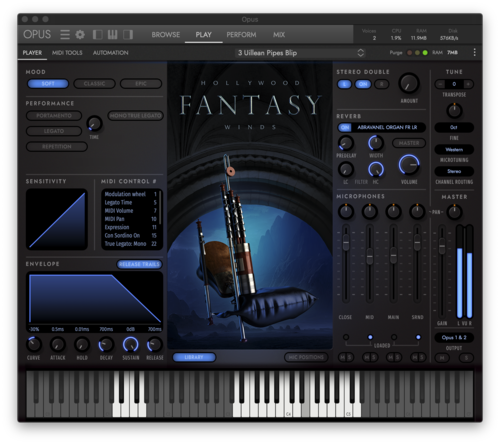This screenshot has width=500, height=444.
Task: Click the Close microphone fader
Action: [x=346, y=243]
